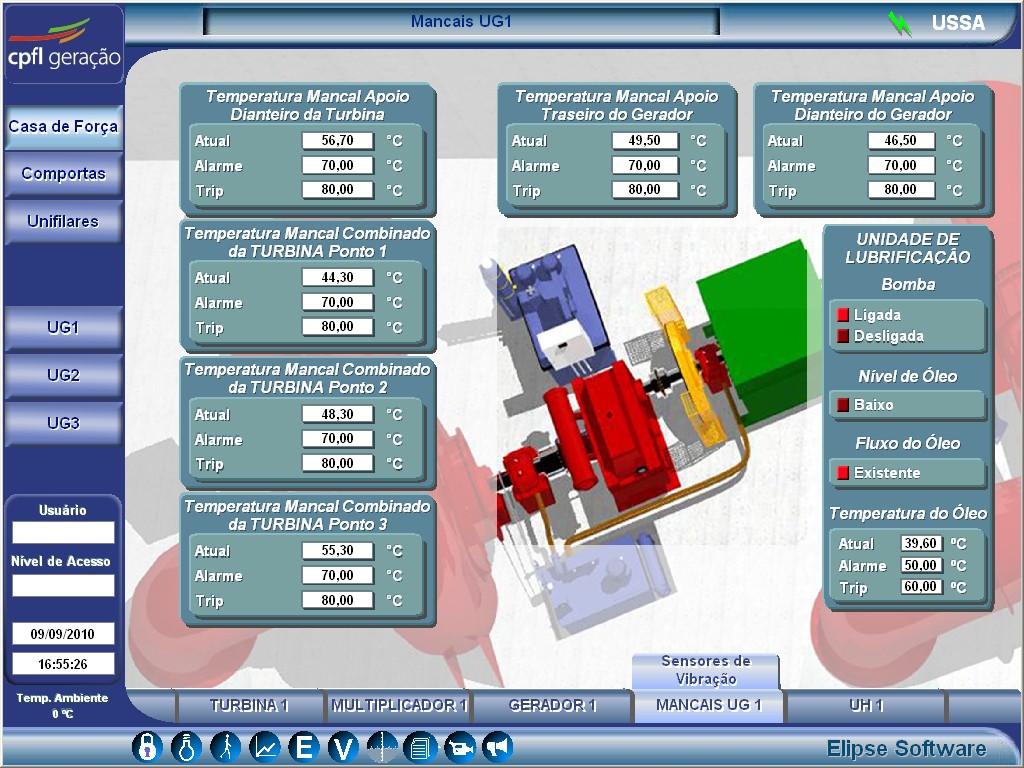Click the 56,70 turbine bearing value
The image size is (1024, 768).
pos(338,140)
